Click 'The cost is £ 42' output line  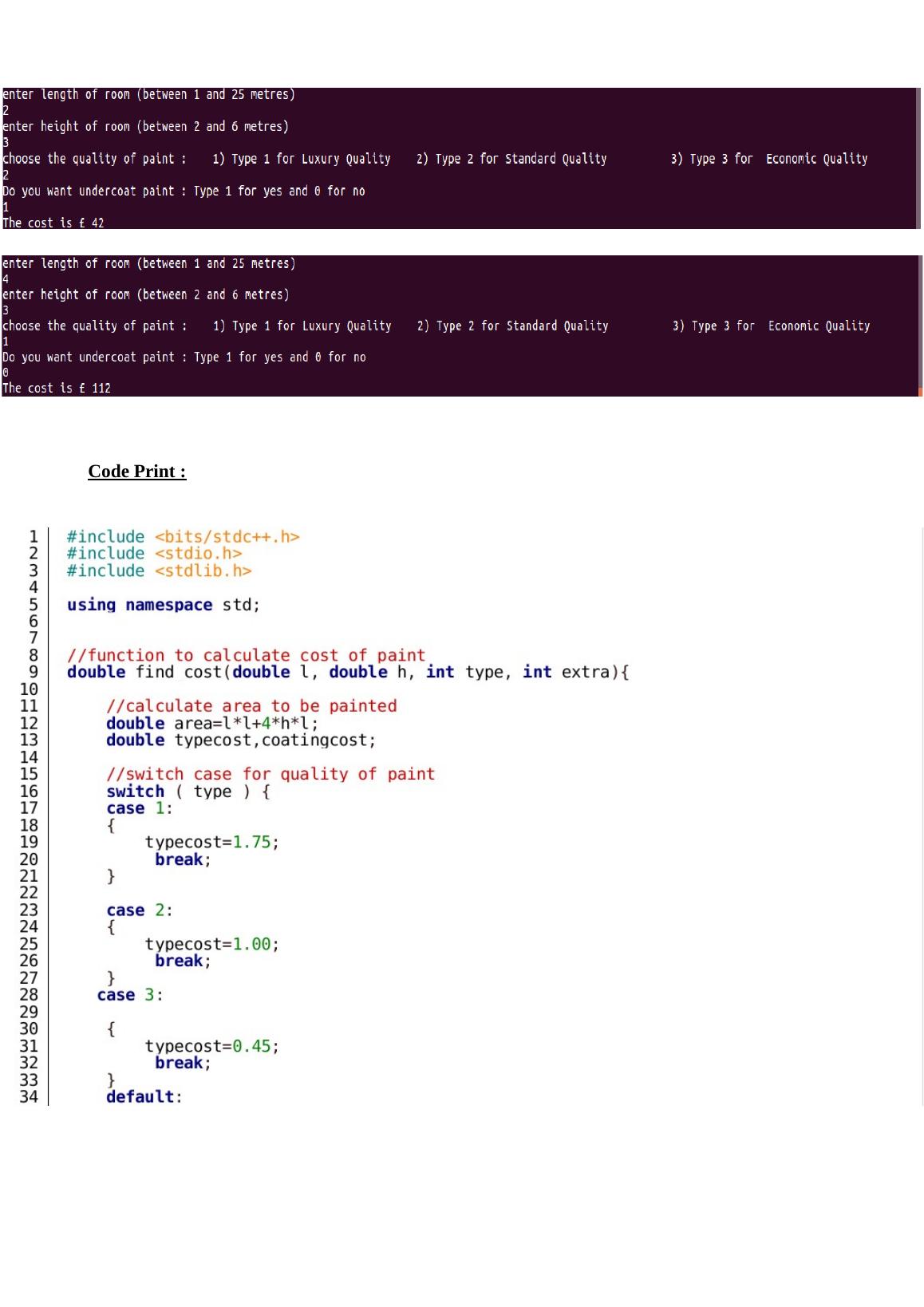[53, 223]
